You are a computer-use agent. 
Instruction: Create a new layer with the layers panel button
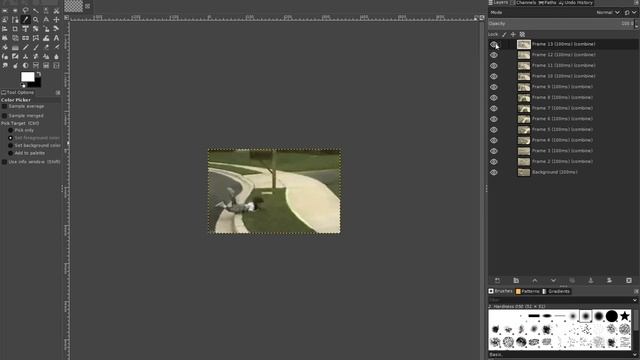pyautogui.click(x=497, y=280)
